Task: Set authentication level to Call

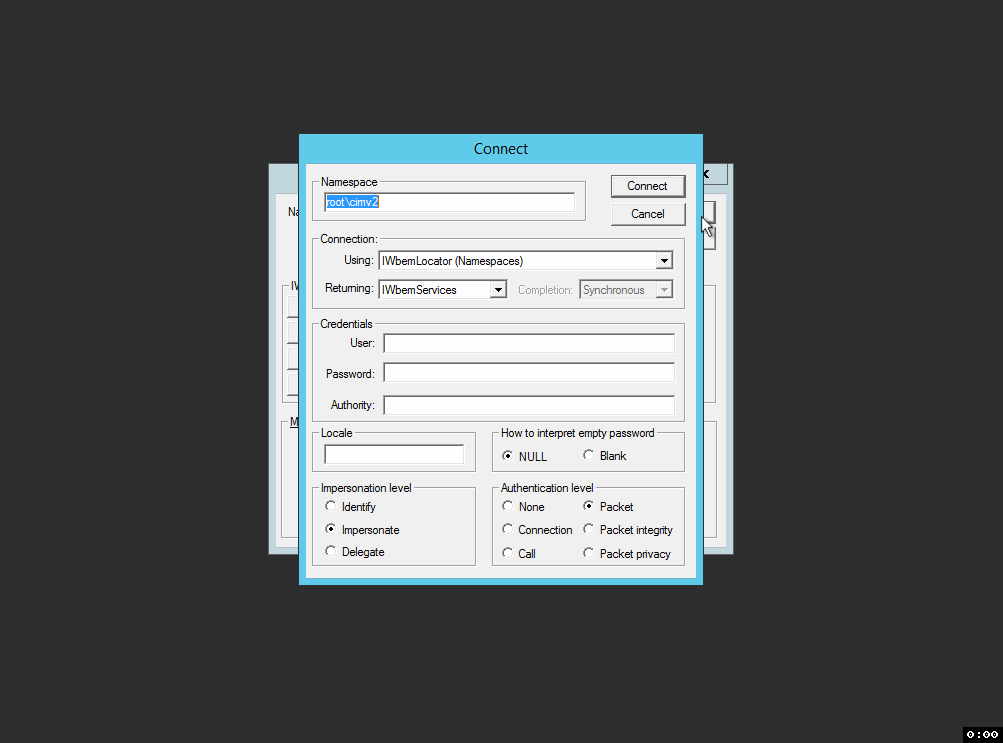Action: coord(508,553)
